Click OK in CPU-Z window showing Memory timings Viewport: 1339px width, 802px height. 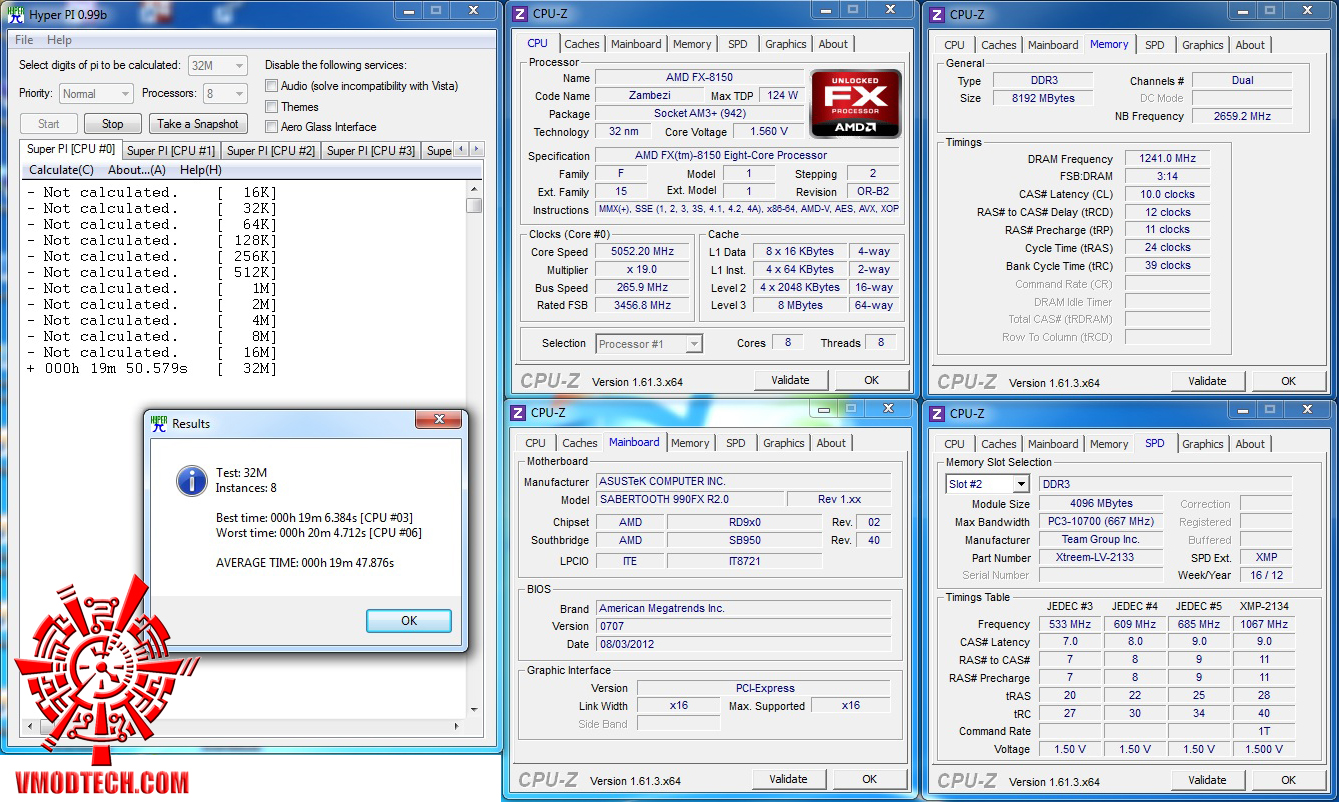(x=1289, y=381)
